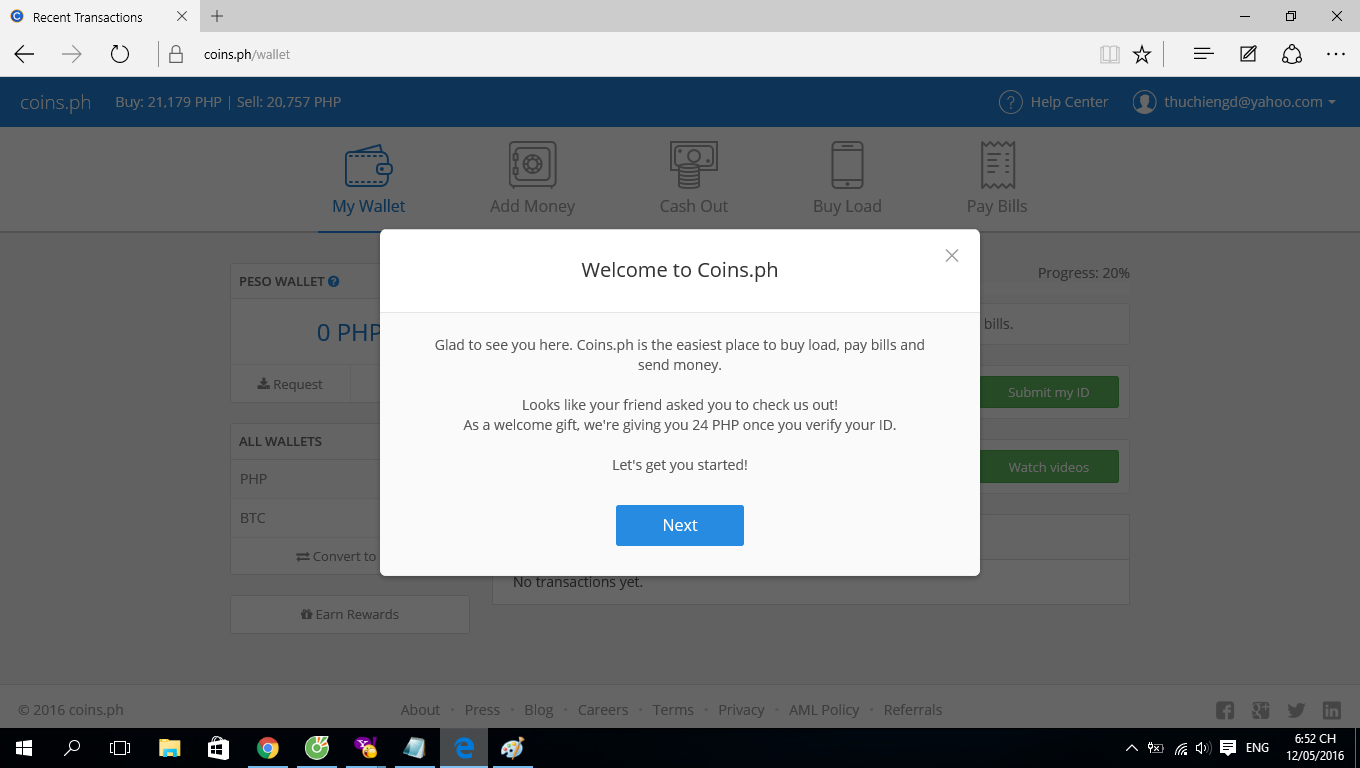Click the user account avatar icon
The height and width of the screenshot is (768, 1360).
pyautogui.click(x=1144, y=102)
